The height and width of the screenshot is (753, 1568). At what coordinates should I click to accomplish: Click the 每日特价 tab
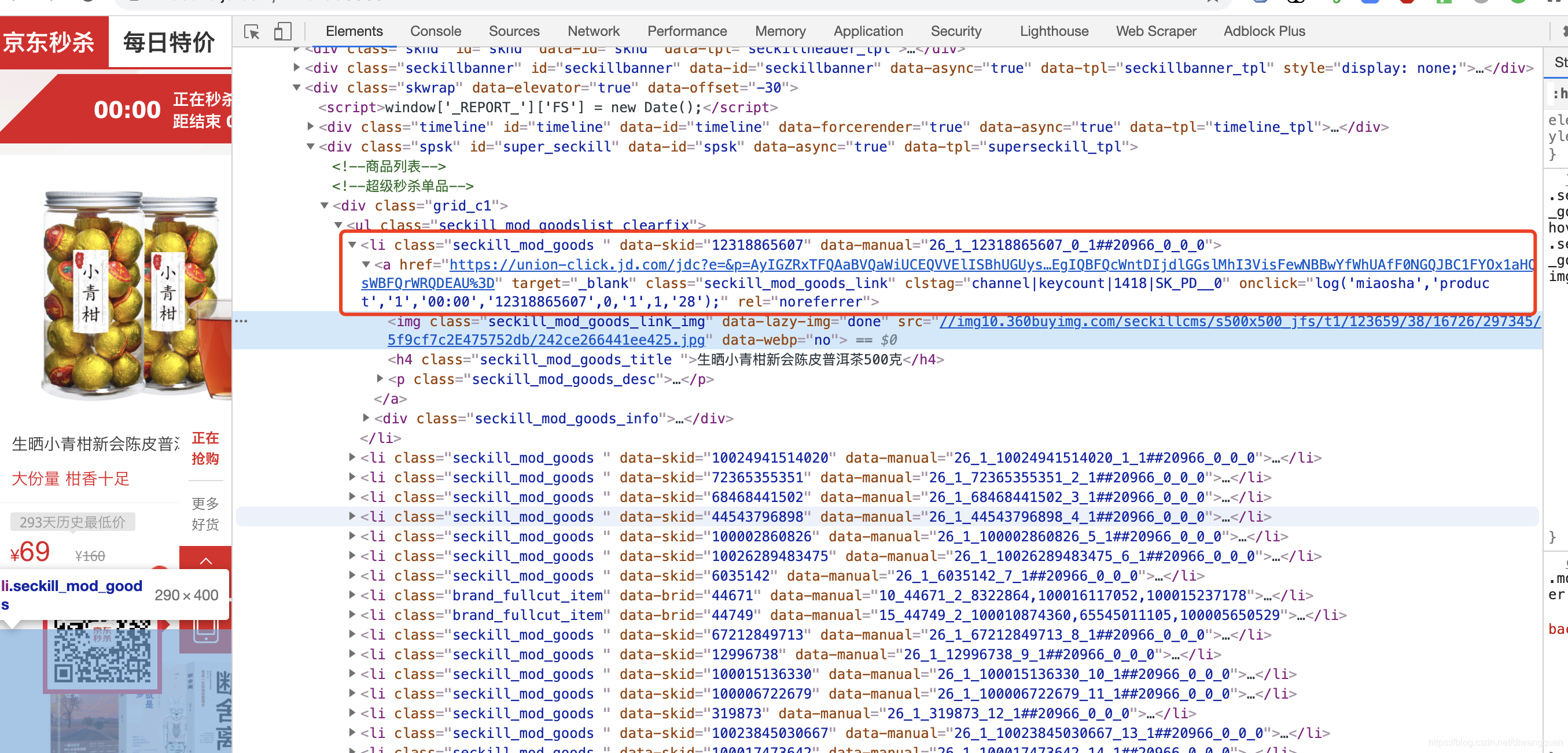169,42
